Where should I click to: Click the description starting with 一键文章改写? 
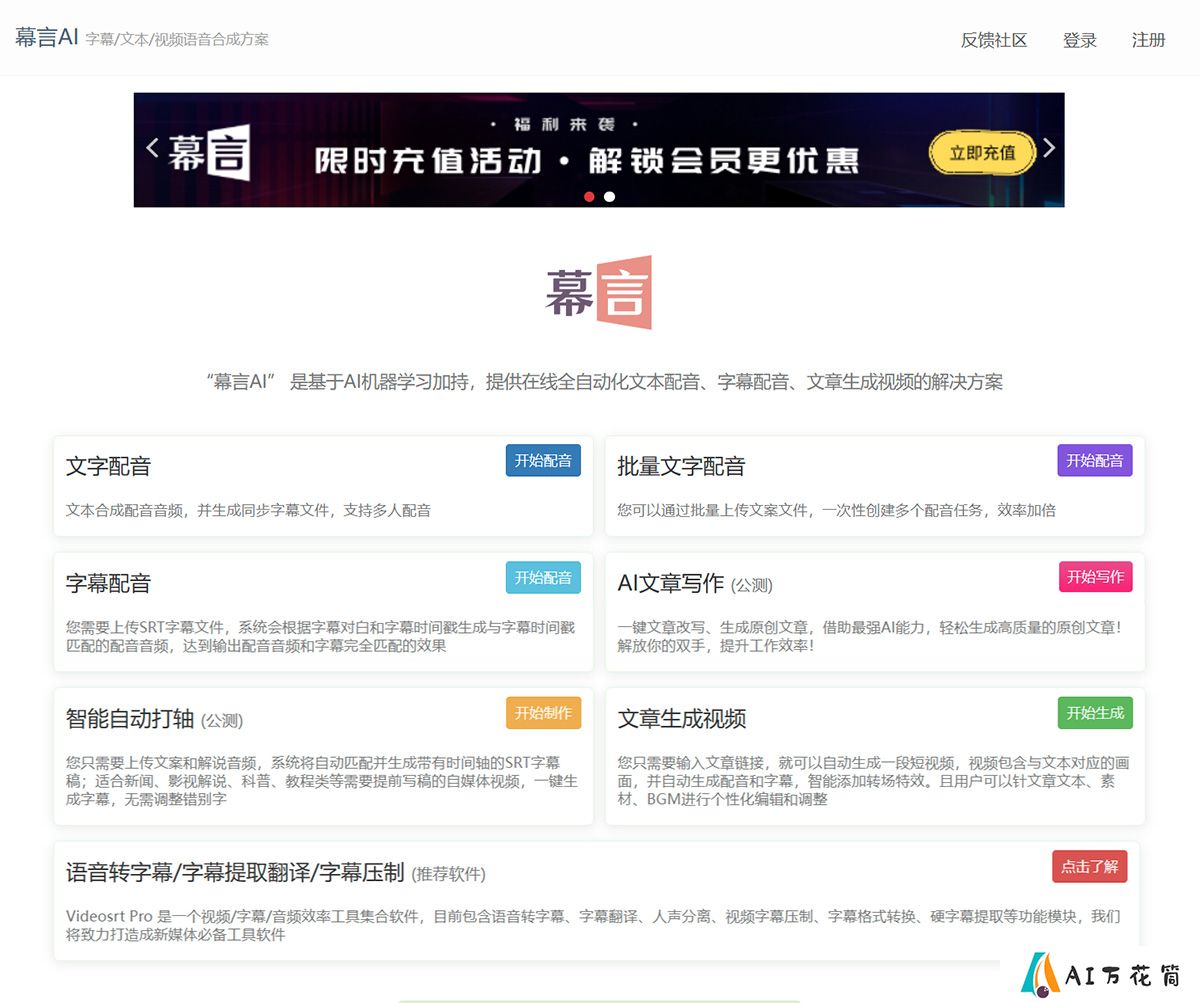tap(870, 637)
